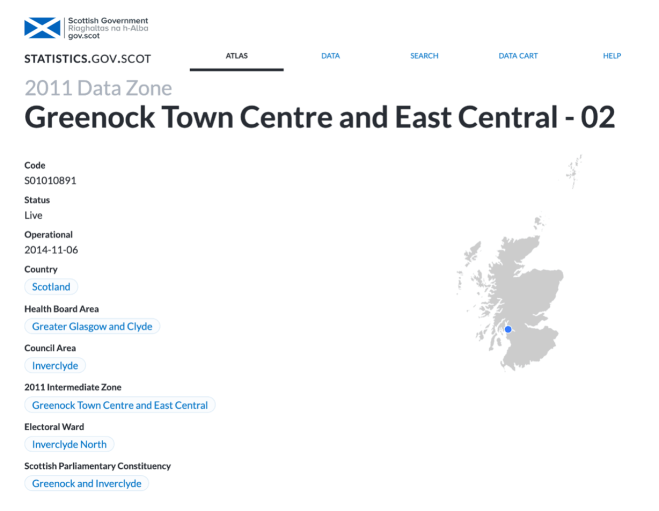Open the SEARCH navigation tab
The image size is (659, 511).
pos(424,56)
